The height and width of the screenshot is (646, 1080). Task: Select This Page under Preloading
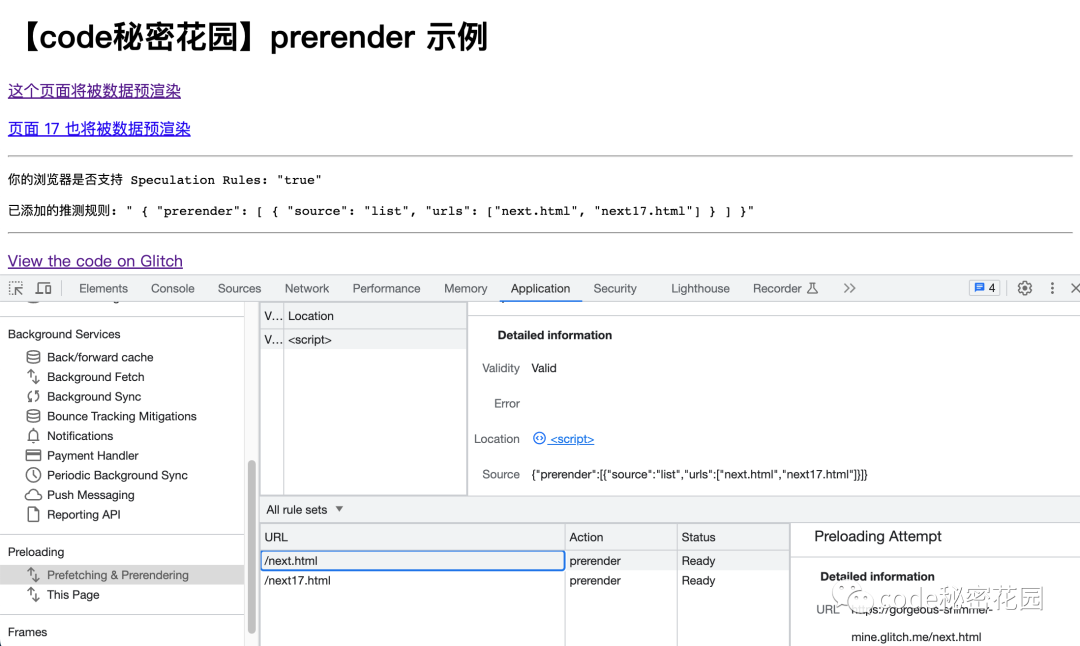[x=70, y=594]
